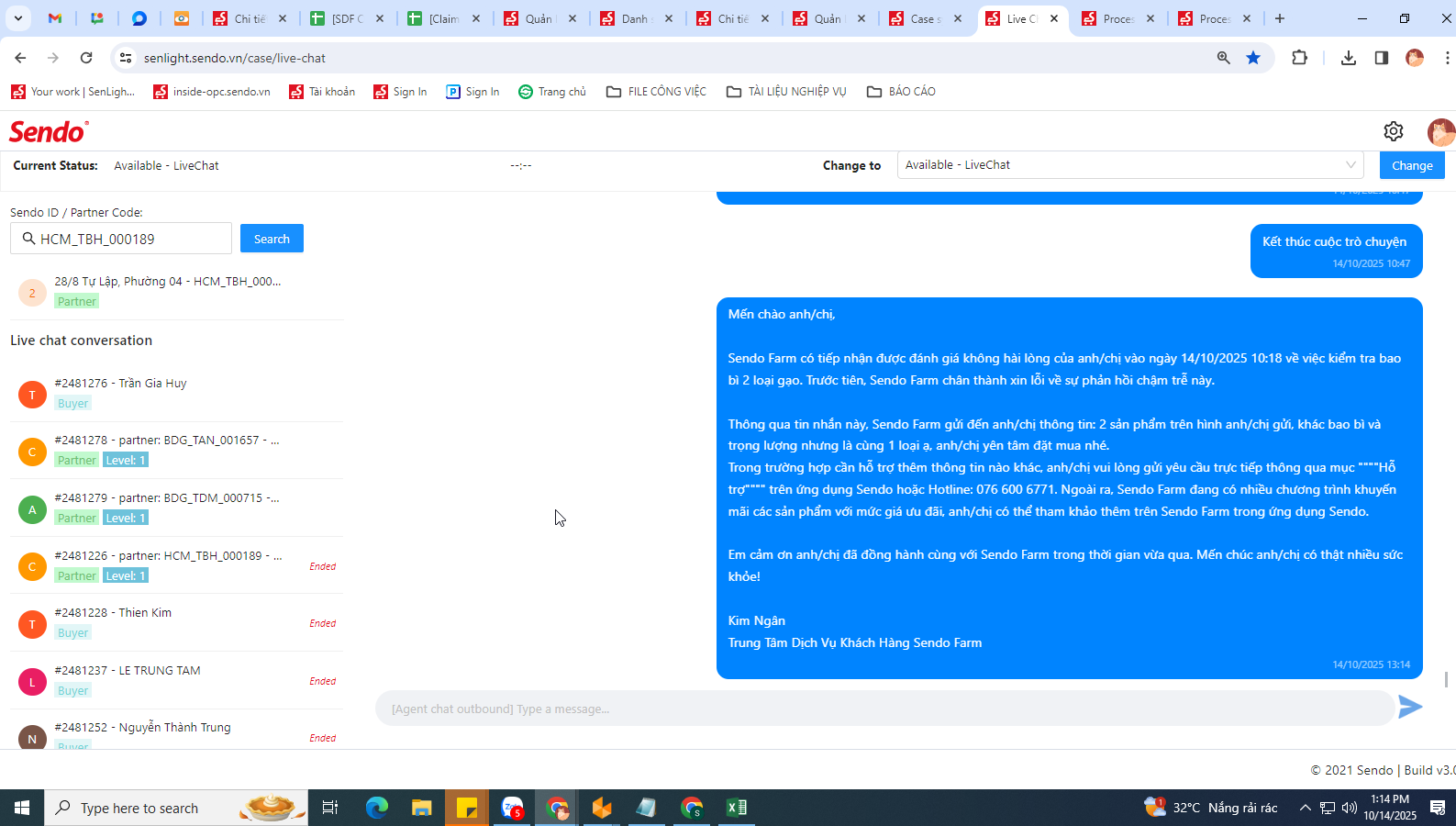The height and width of the screenshot is (826, 1456).
Task: Open conversation #2481237 - LE TRUNG TAM
Action: tap(176, 681)
